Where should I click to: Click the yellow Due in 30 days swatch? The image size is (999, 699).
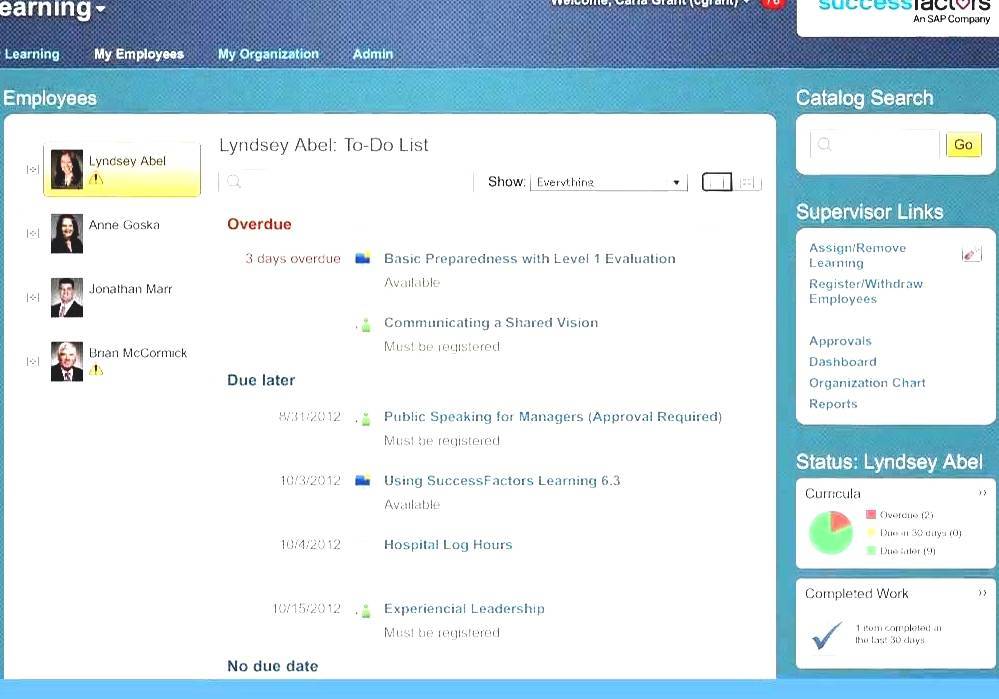point(871,532)
